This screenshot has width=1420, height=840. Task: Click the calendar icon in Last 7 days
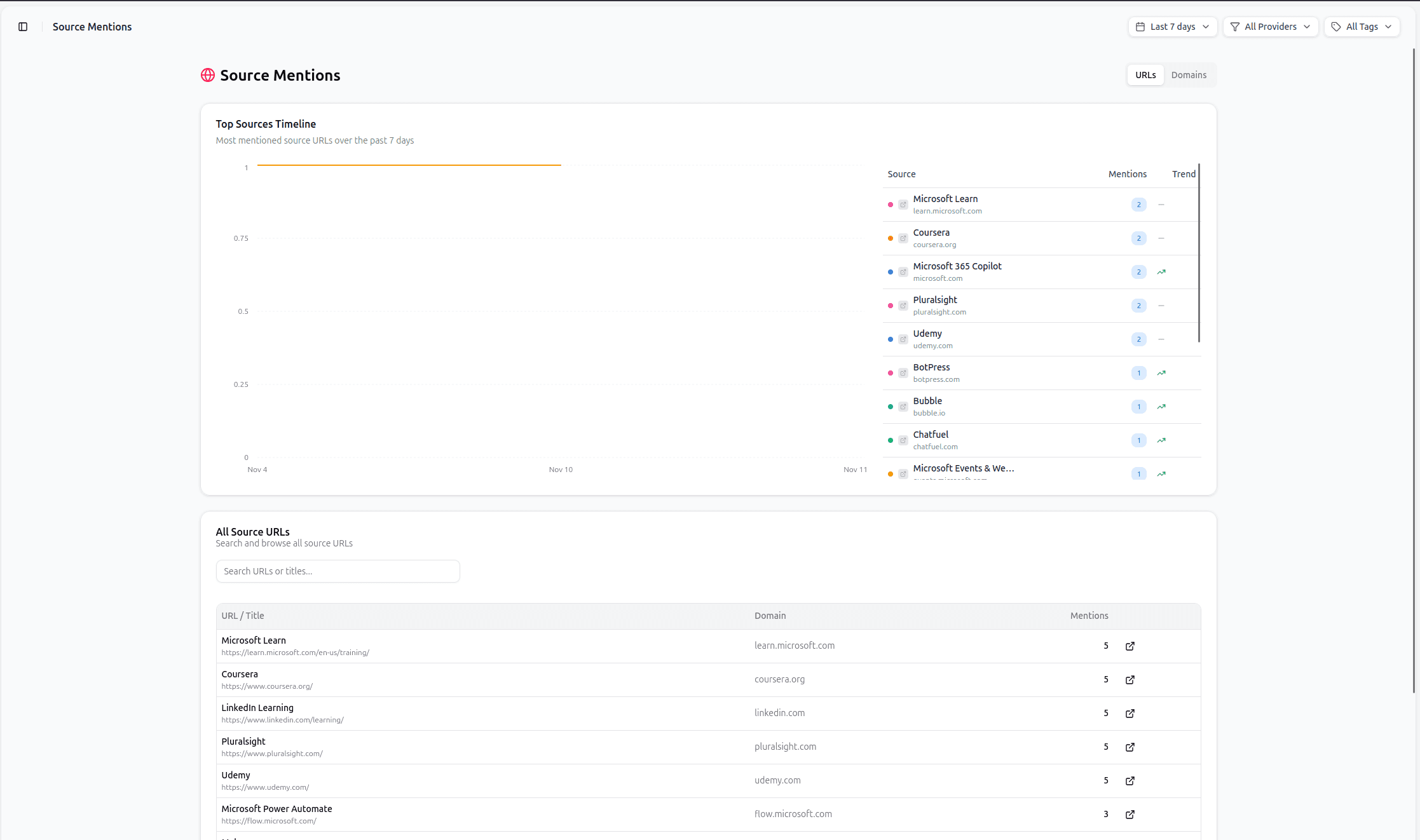[1141, 27]
